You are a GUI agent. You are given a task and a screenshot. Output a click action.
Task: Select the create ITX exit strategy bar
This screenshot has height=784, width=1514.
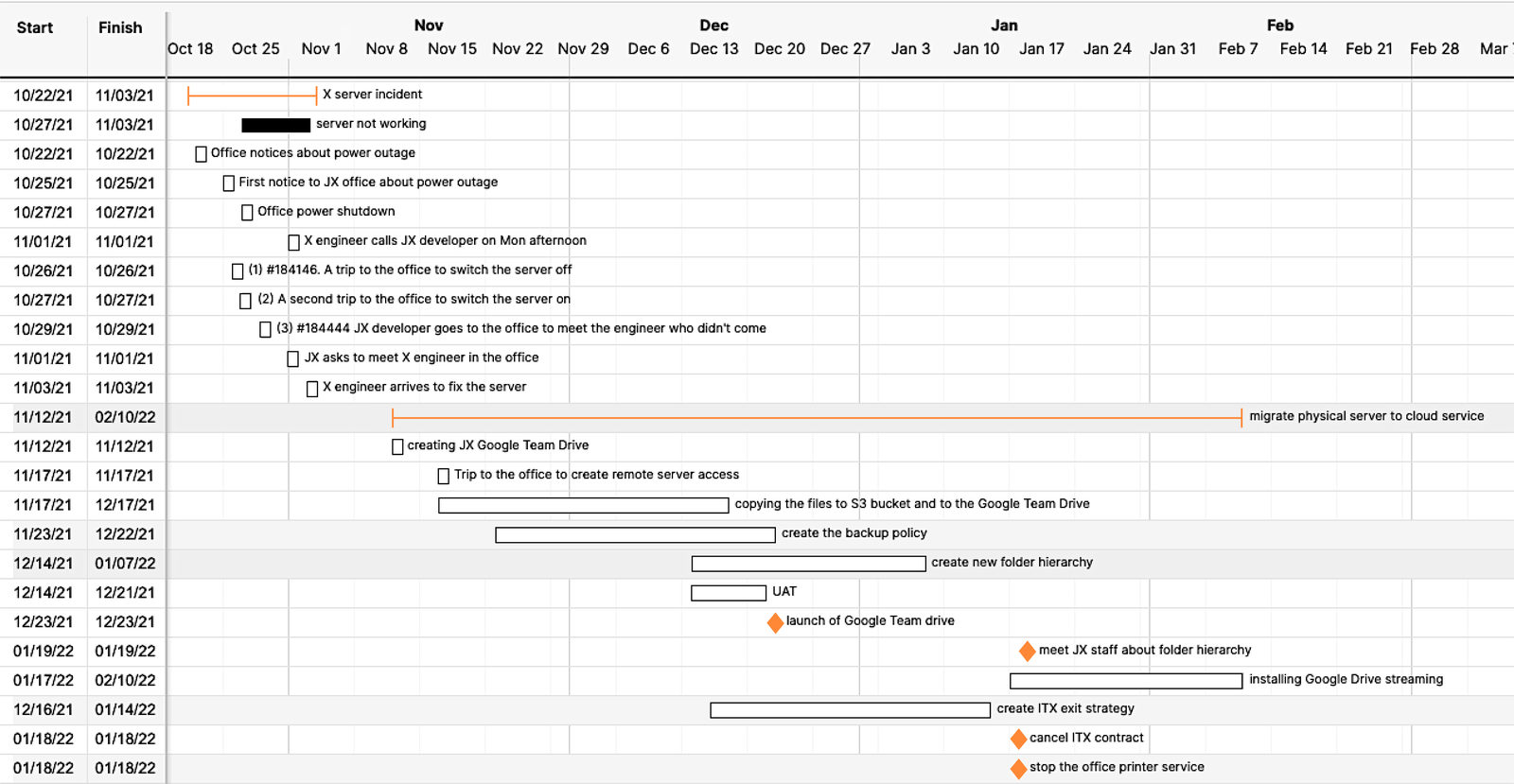(x=851, y=710)
